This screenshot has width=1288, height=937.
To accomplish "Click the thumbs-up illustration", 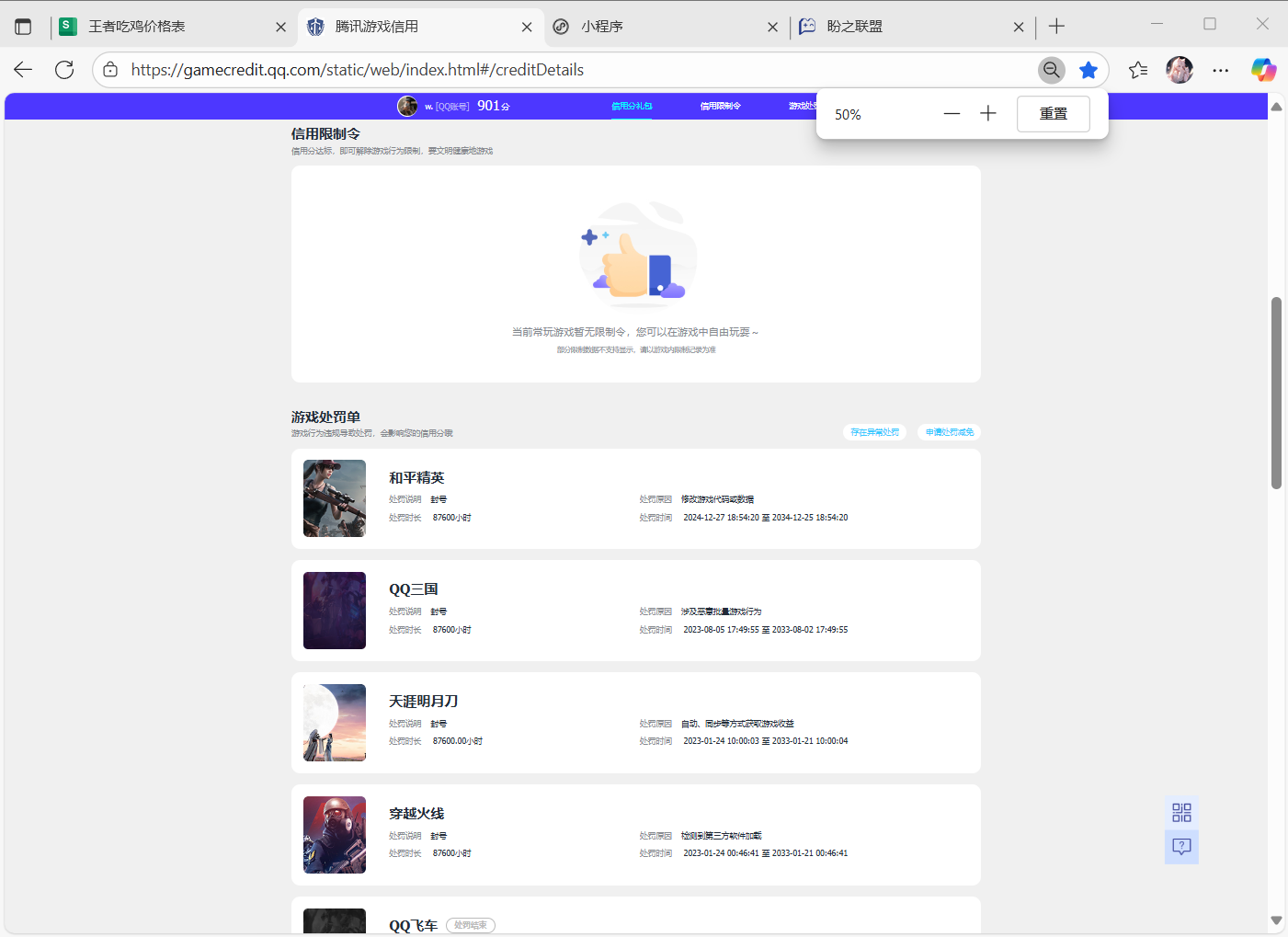I will pos(636,255).
